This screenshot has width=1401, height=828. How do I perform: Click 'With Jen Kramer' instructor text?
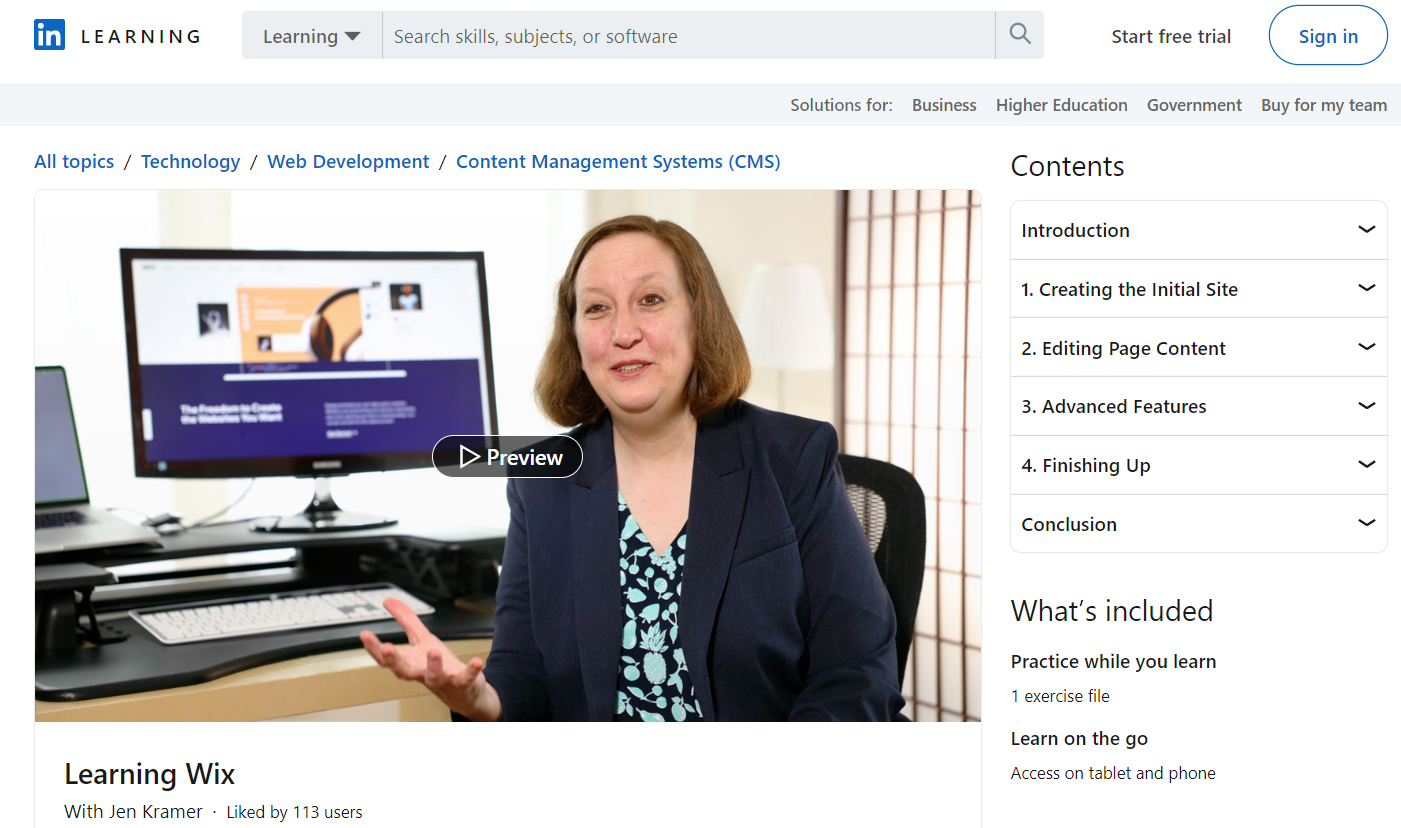point(133,812)
